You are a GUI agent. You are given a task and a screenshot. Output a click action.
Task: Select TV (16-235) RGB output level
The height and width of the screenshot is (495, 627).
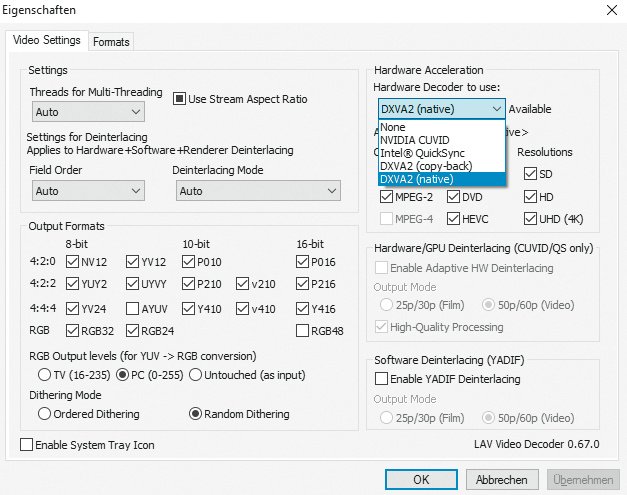(44, 375)
